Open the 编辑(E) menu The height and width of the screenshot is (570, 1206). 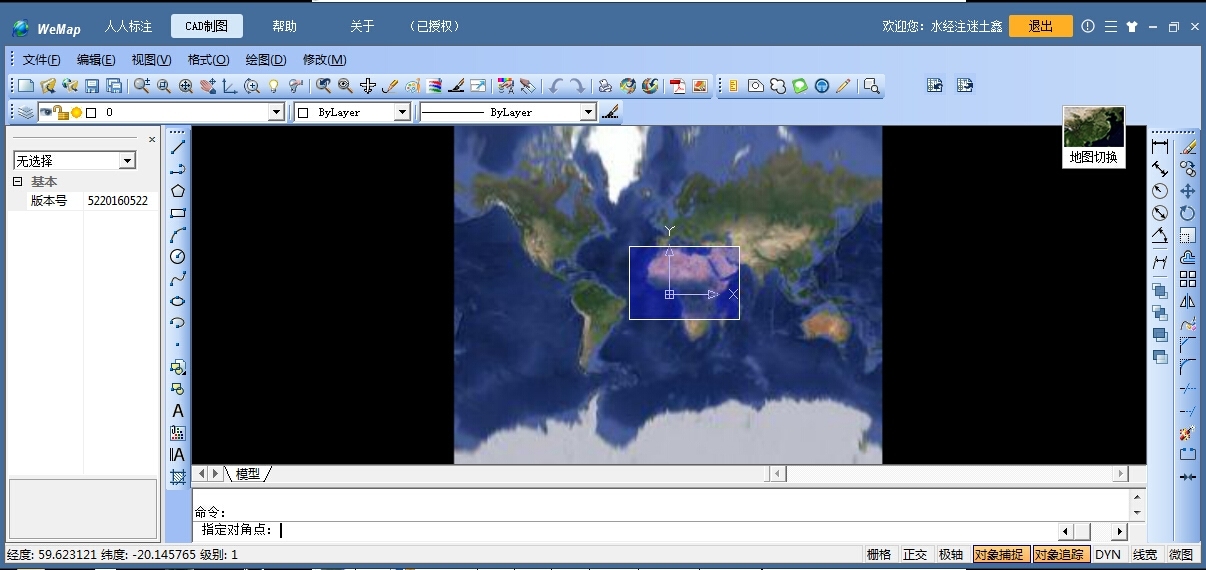96,60
